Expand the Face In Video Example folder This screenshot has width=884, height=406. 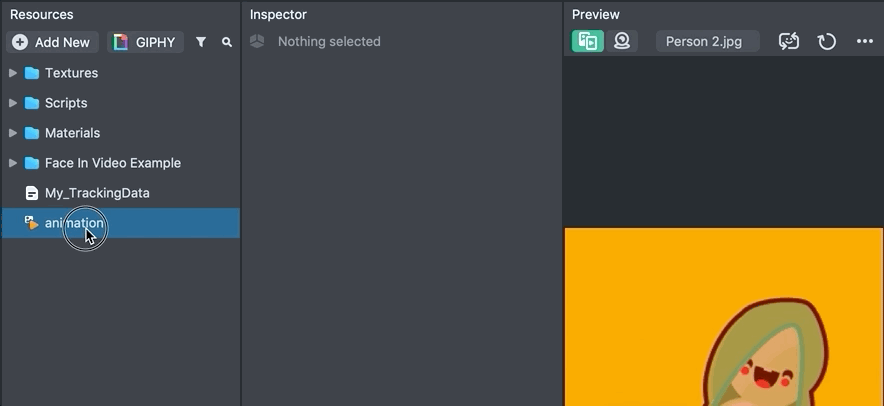coord(13,163)
